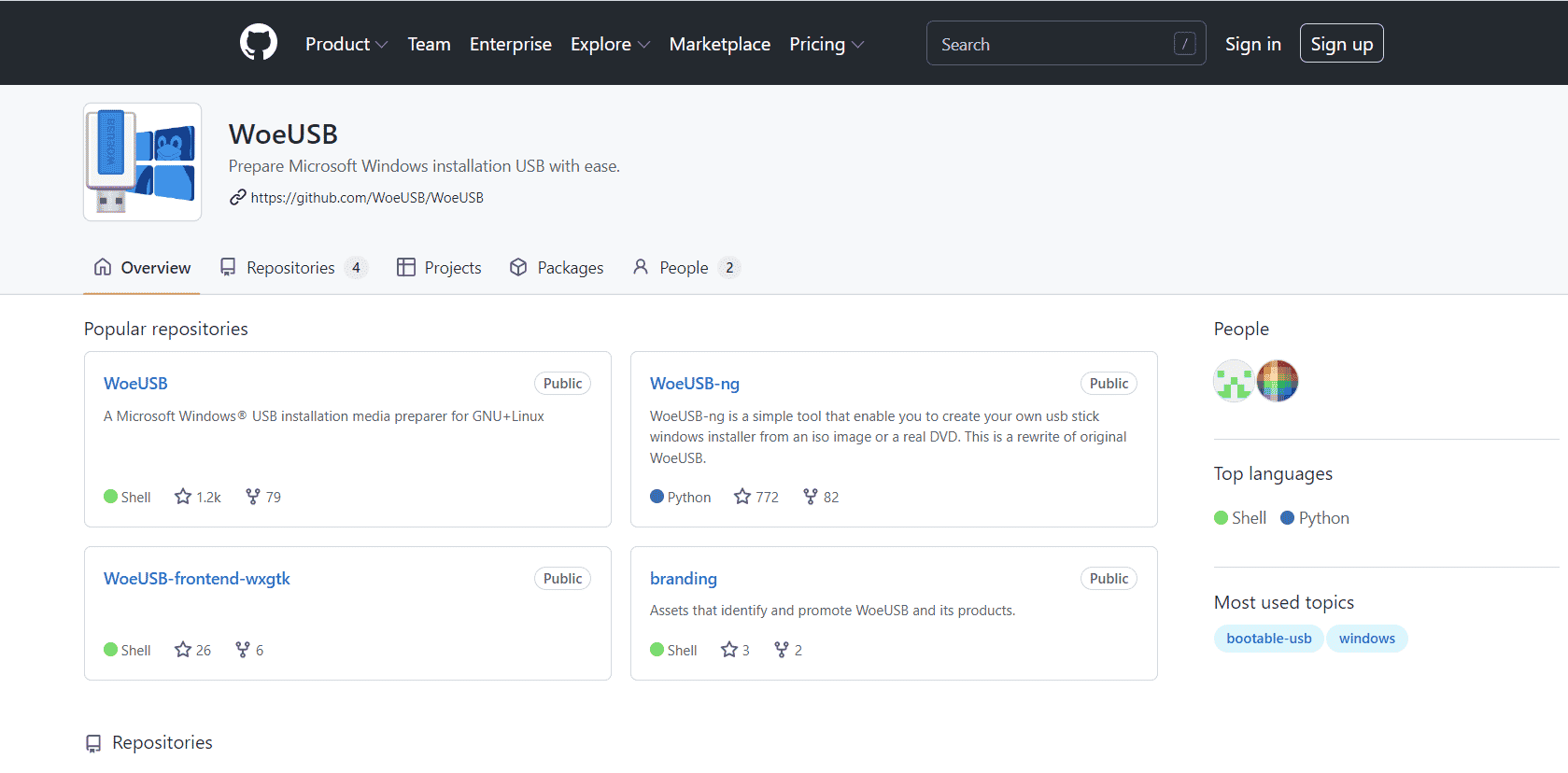Click the star icon on WoeUSB-frontend-wxgtk card
This screenshot has width=1568, height=773.
(183, 650)
